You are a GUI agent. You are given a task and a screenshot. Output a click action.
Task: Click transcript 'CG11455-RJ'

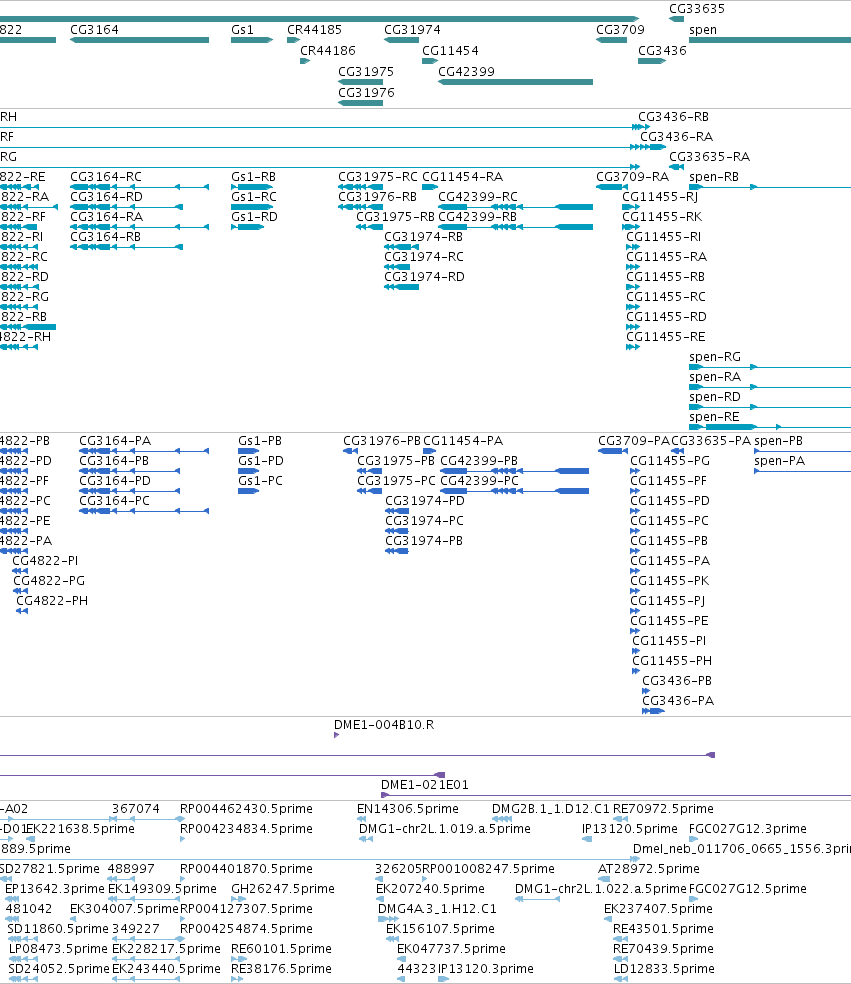tap(660, 197)
